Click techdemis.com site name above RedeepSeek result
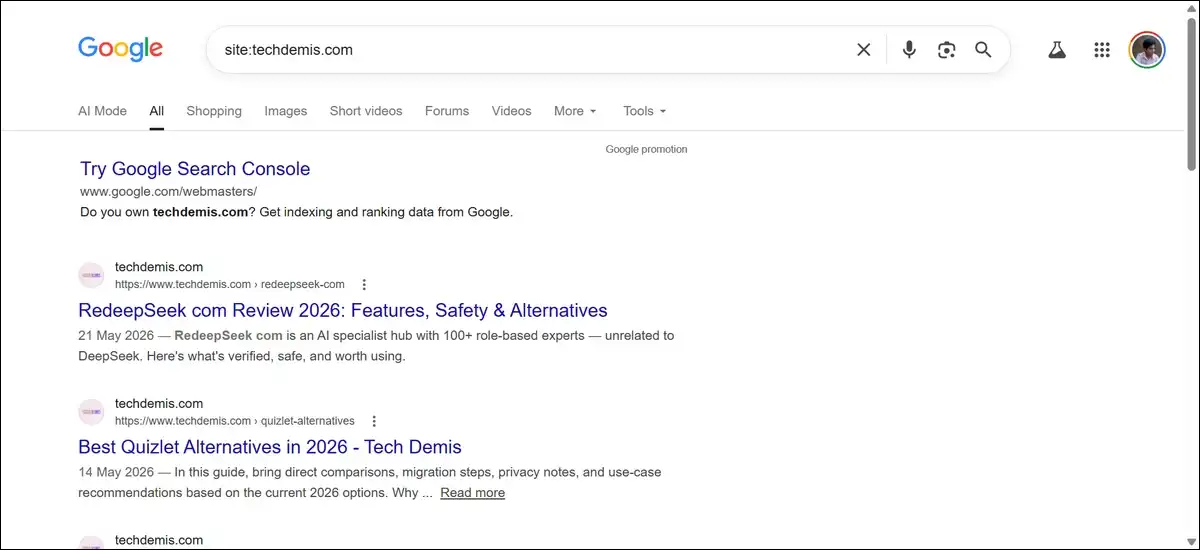This screenshot has height=550, width=1200. [159, 267]
